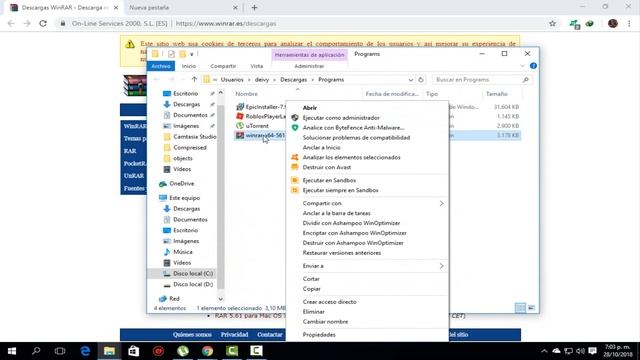Select Compressed folder in sidebar
This screenshot has width=640, height=360.
[189, 147]
